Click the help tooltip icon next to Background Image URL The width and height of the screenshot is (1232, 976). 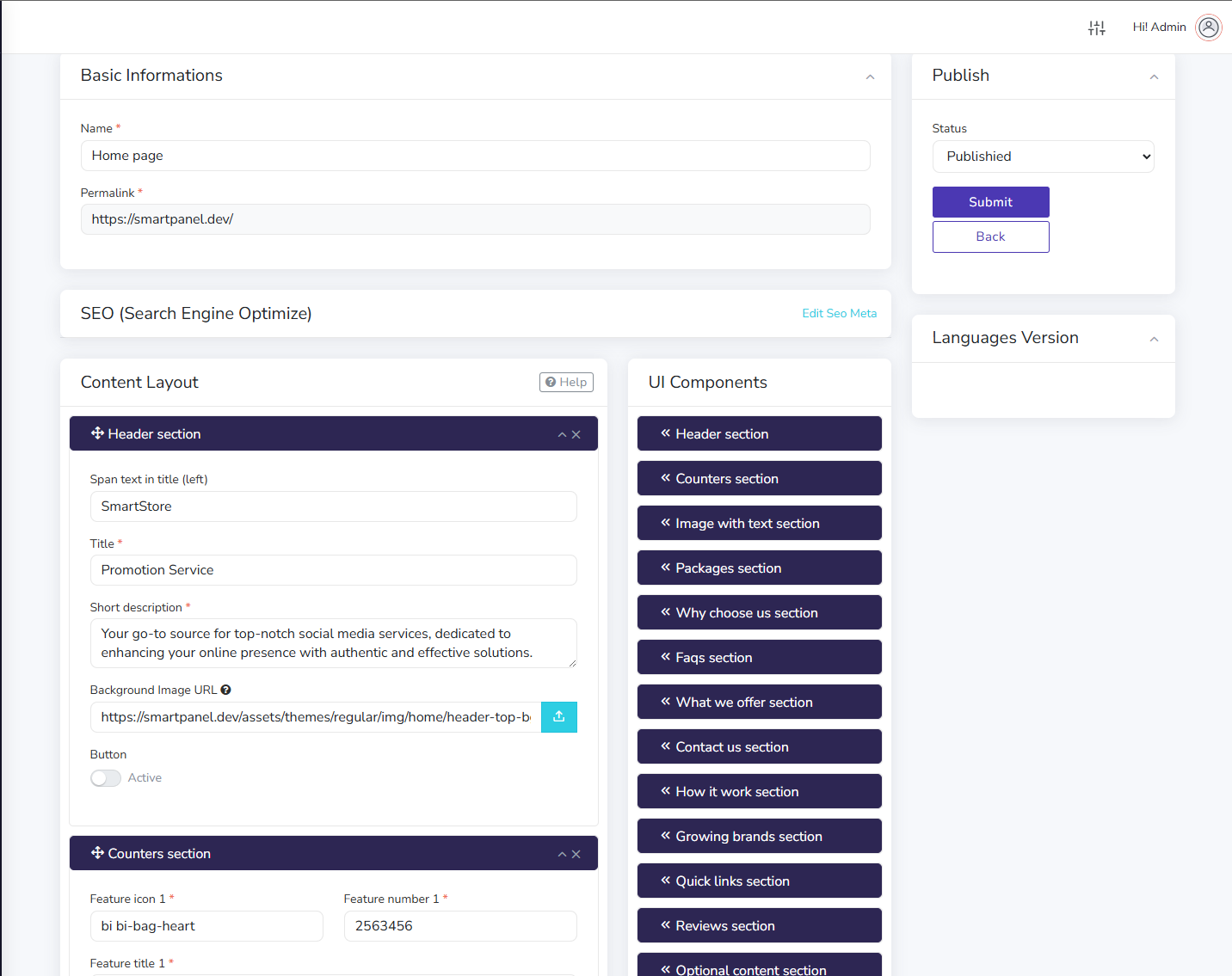pos(225,689)
